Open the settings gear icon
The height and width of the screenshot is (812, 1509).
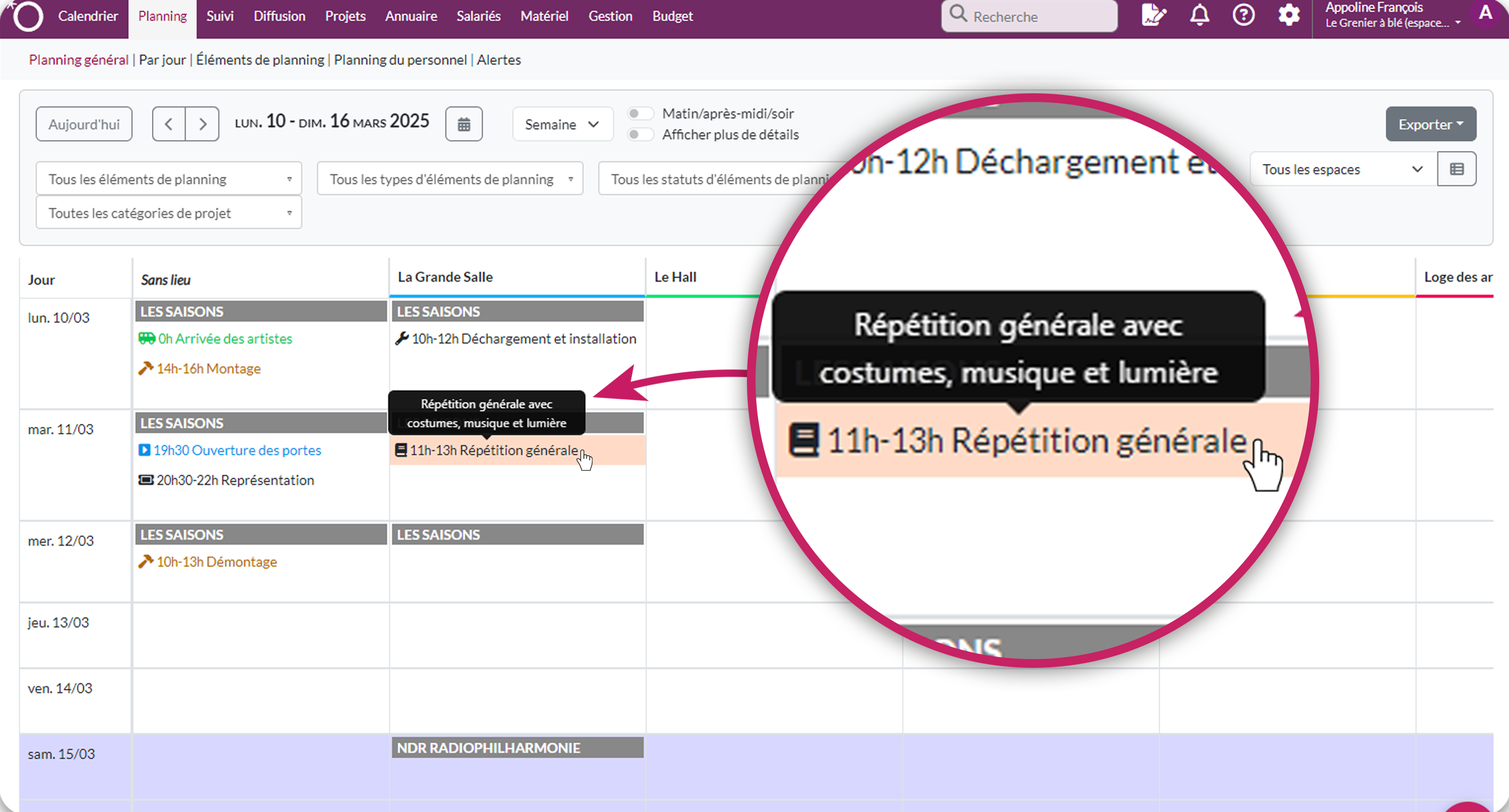coord(1289,15)
